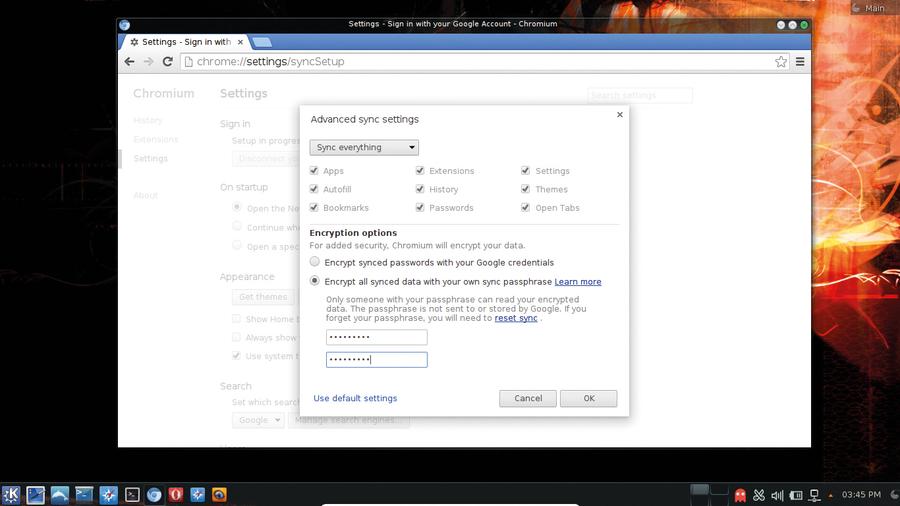This screenshot has width=900, height=506.
Task: Open the orange eye icon in taskbar
Action: pyautogui.click(x=219, y=495)
